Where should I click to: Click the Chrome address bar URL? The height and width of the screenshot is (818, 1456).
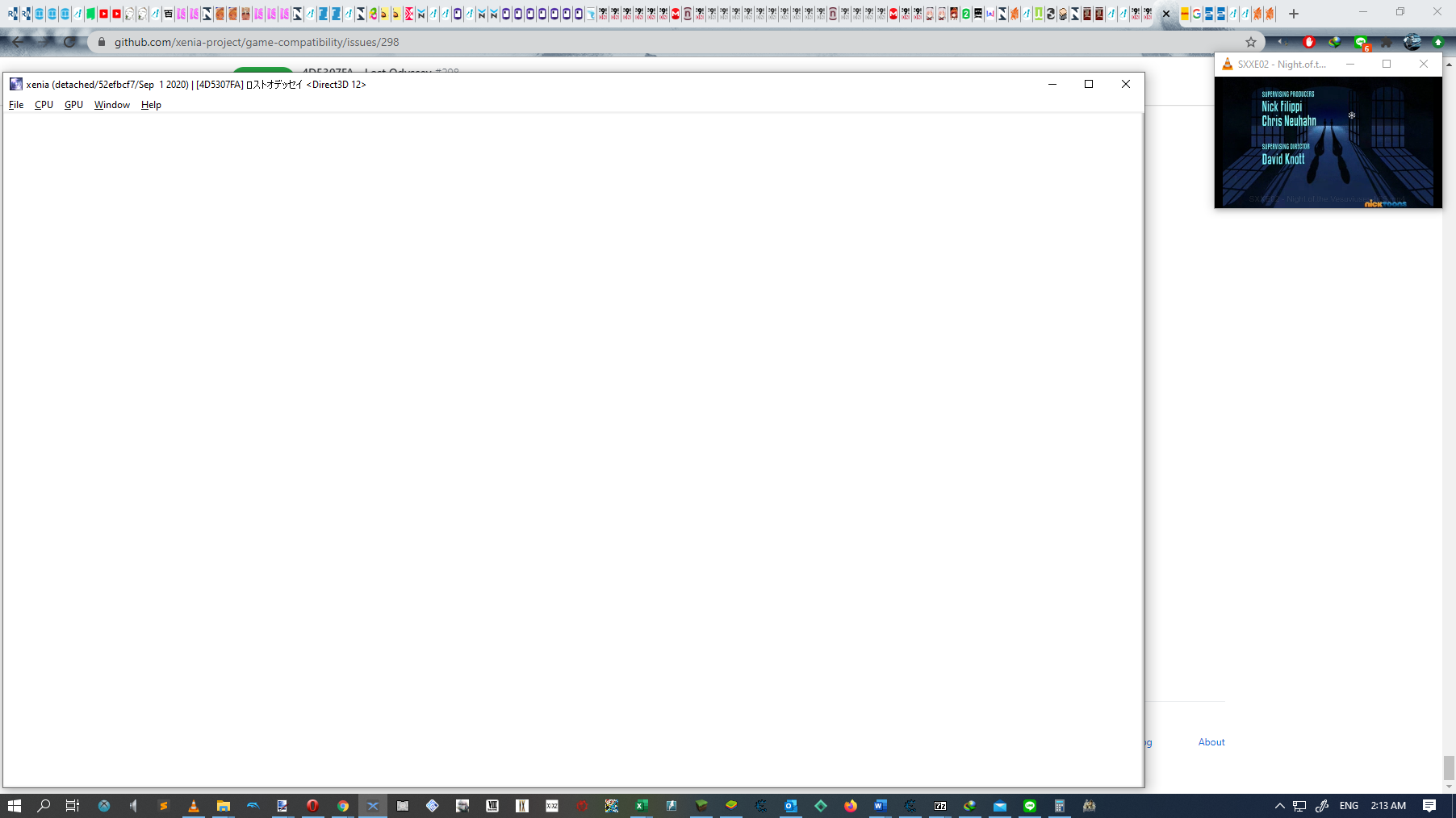click(x=257, y=42)
